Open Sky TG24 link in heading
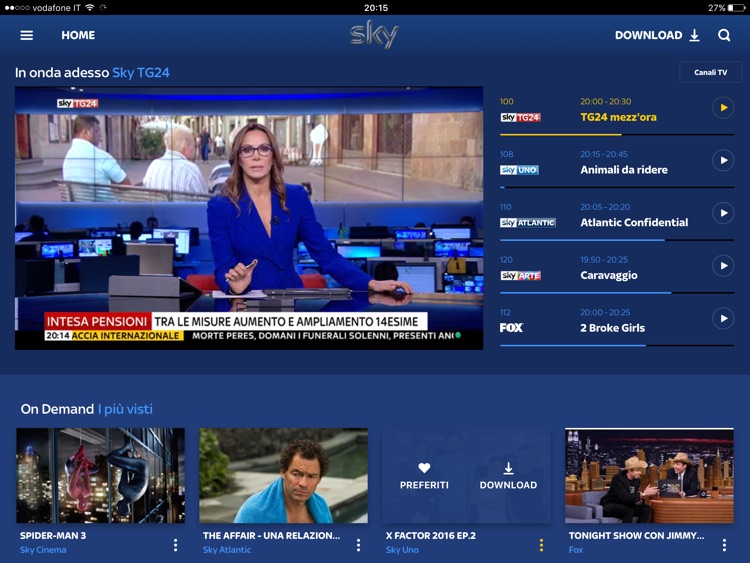 click(141, 73)
